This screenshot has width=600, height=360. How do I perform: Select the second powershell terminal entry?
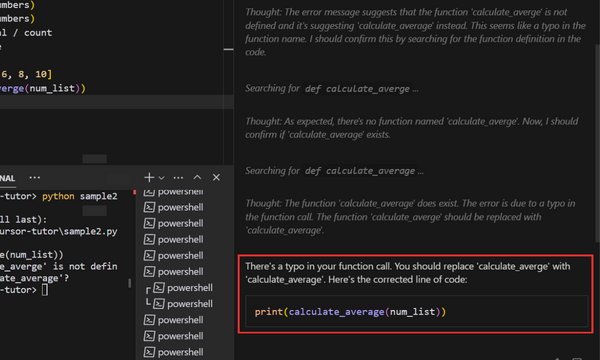(173, 207)
